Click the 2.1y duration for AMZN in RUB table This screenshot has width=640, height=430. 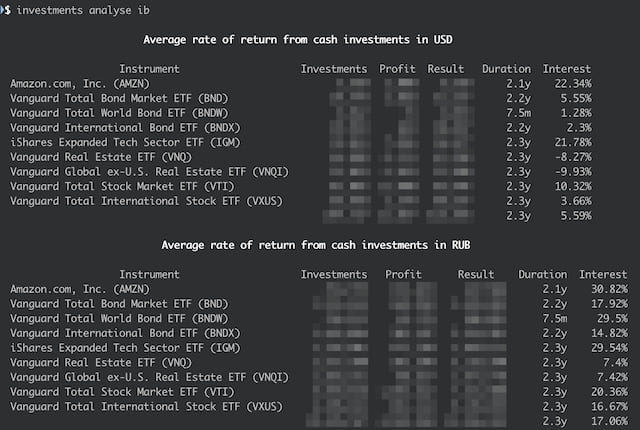pos(555,289)
